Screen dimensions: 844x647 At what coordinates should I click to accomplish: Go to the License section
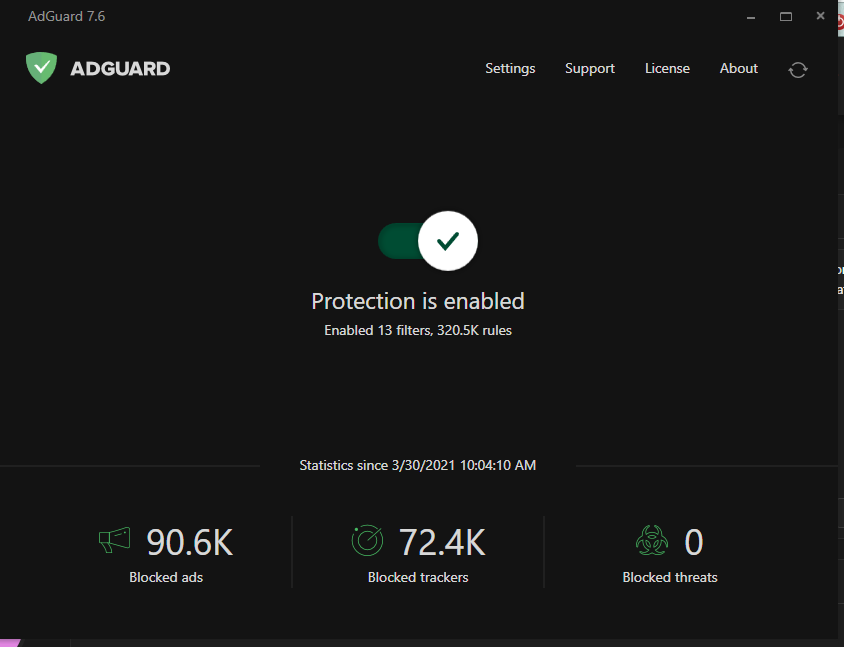click(667, 68)
